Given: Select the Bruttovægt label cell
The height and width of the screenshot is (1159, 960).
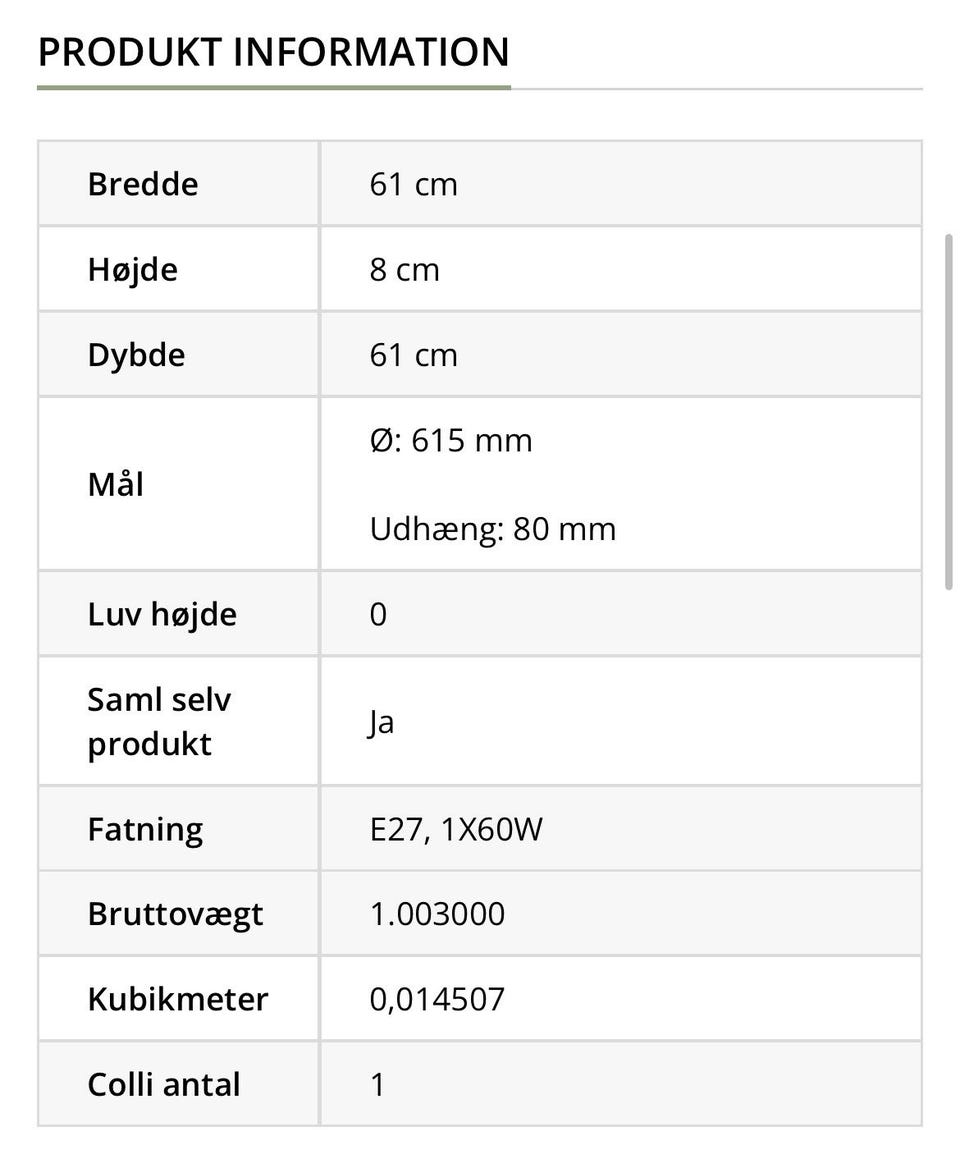Looking at the screenshot, I should click(175, 914).
